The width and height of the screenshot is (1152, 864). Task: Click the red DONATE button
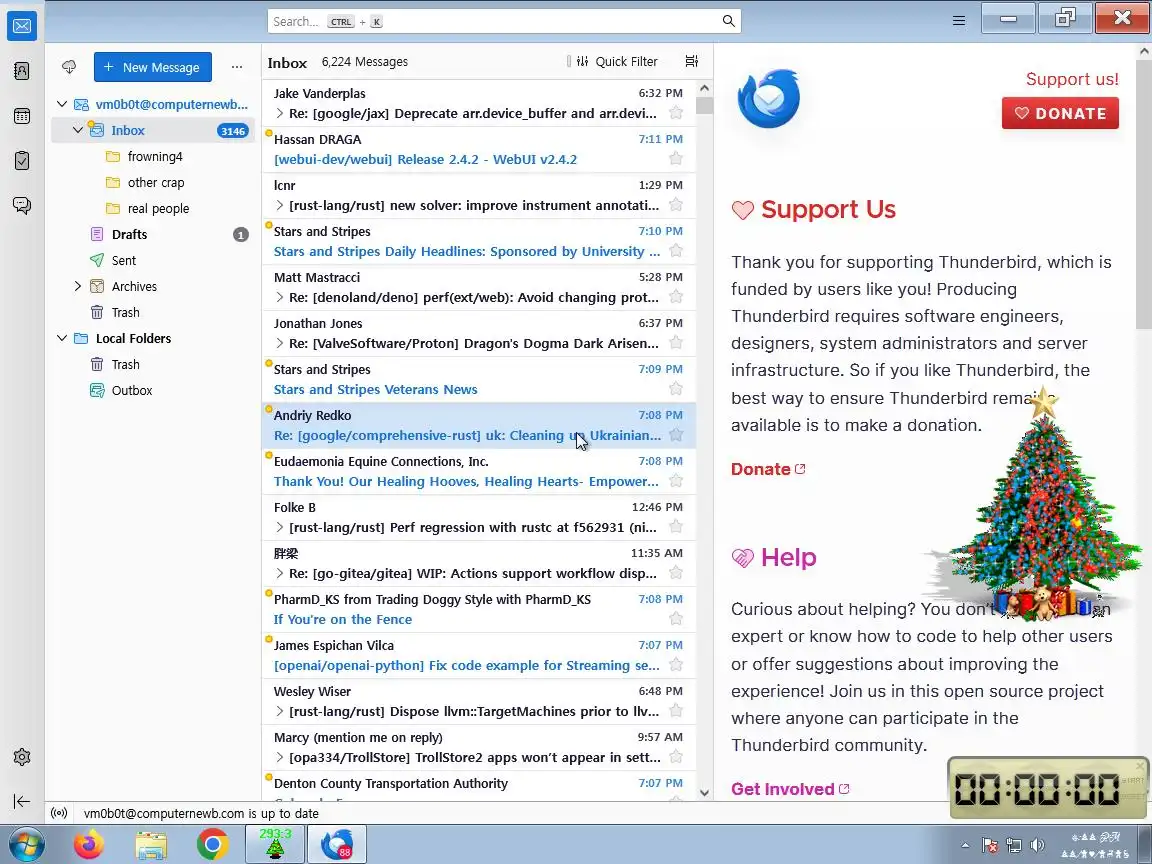tap(1060, 113)
